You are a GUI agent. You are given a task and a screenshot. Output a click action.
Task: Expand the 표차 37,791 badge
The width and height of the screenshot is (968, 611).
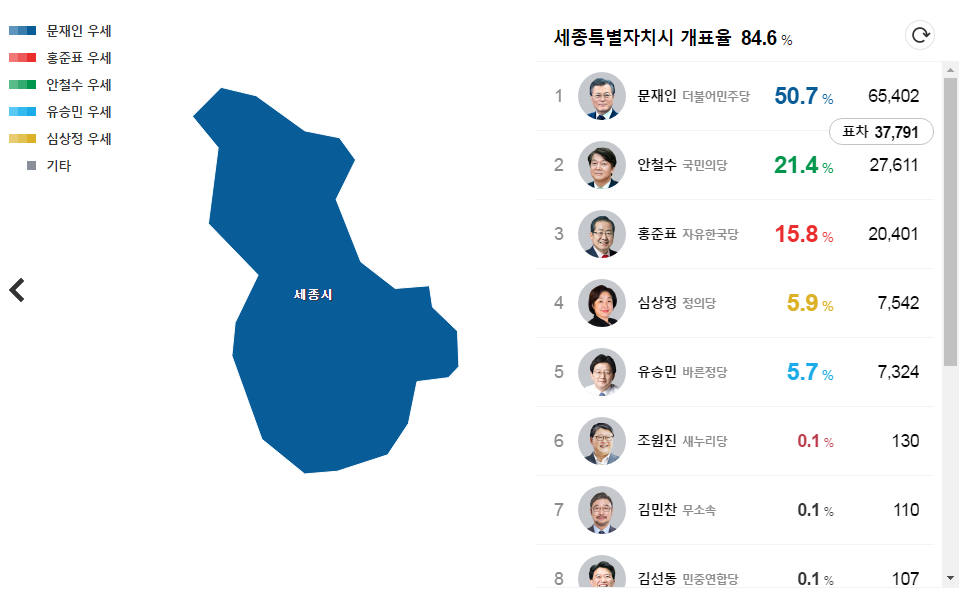pyautogui.click(x=880, y=131)
